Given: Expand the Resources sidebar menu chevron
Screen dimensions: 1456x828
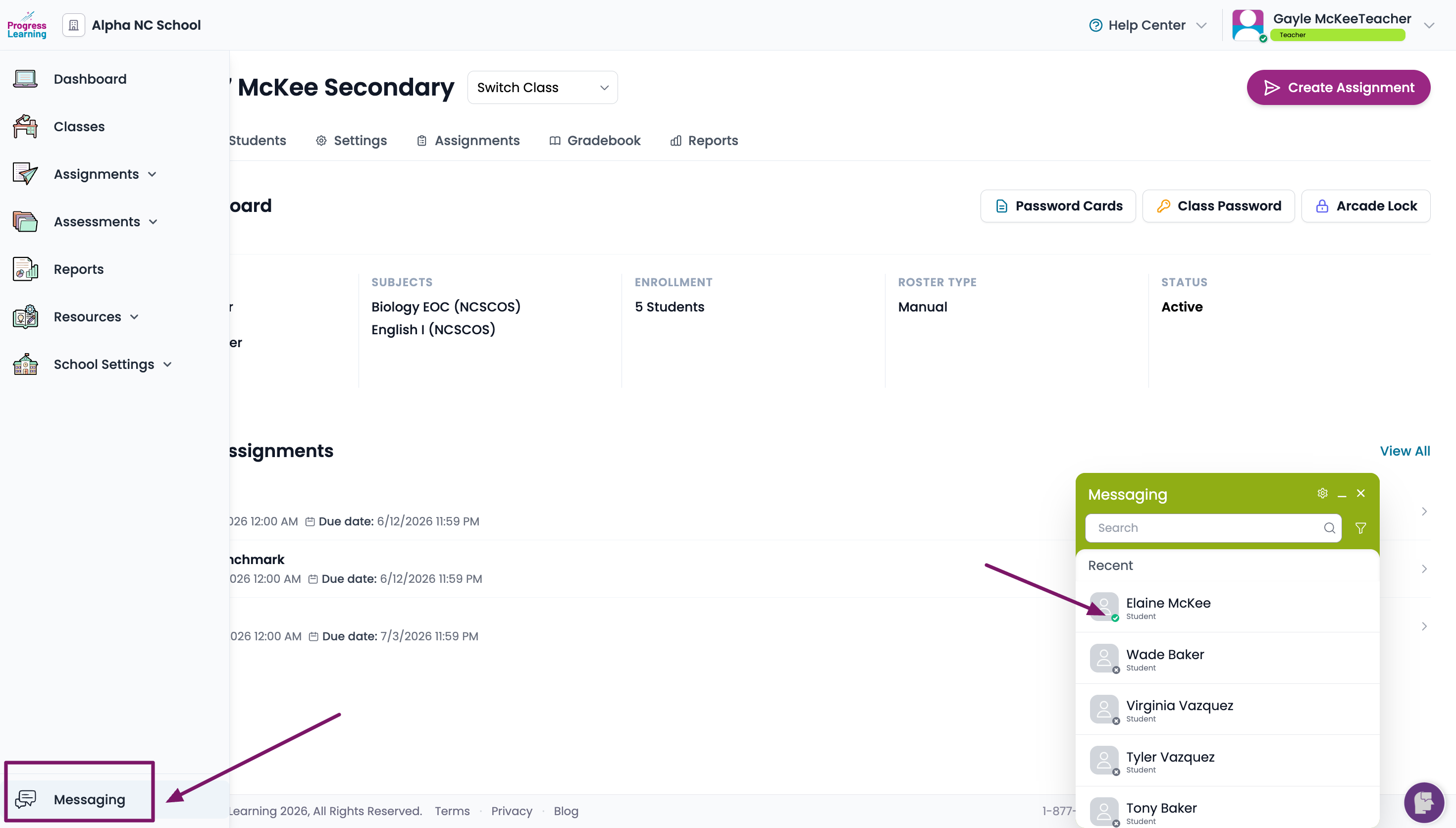Looking at the screenshot, I should pos(134,317).
